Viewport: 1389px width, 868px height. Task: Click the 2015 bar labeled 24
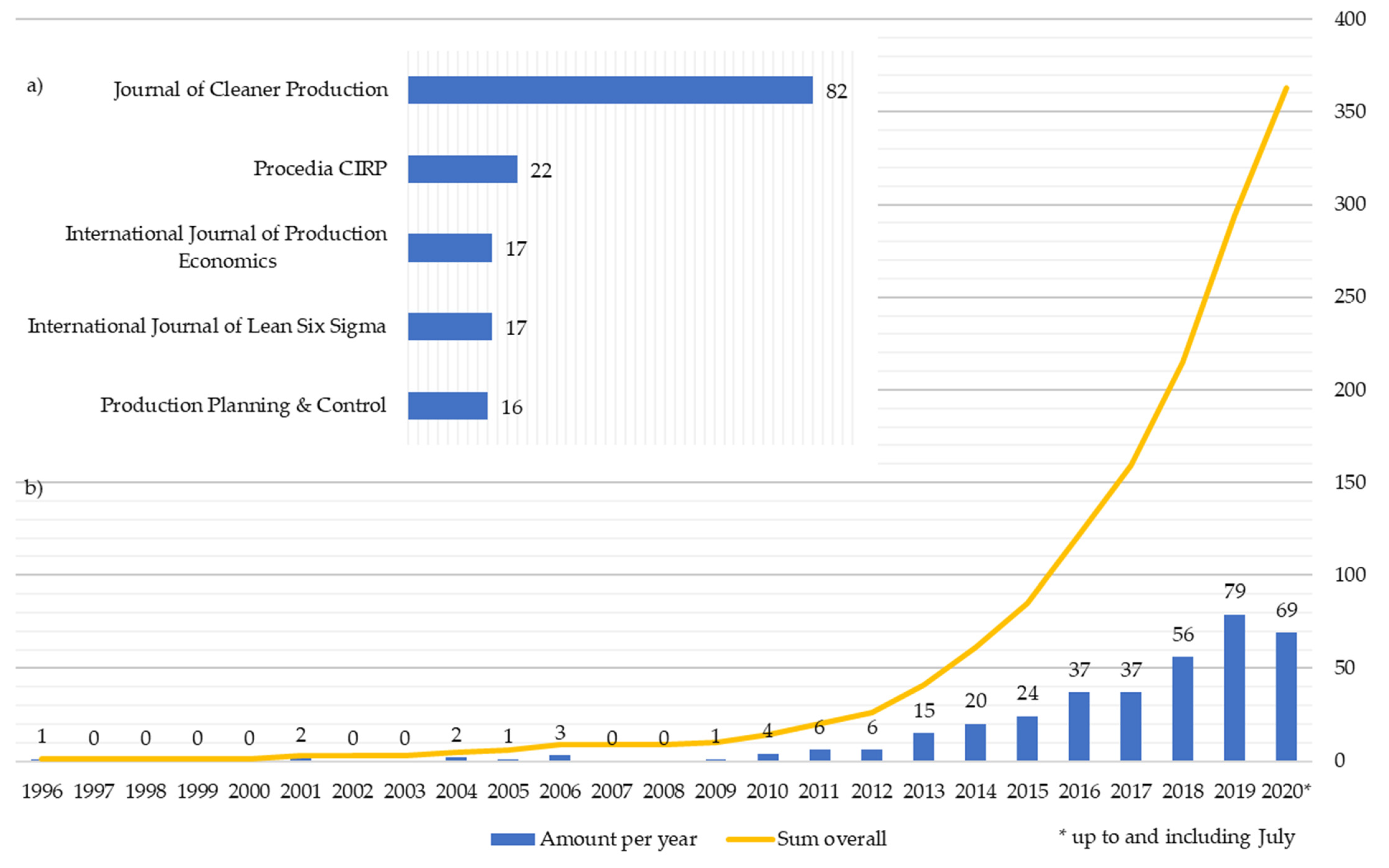tap(1027, 738)
